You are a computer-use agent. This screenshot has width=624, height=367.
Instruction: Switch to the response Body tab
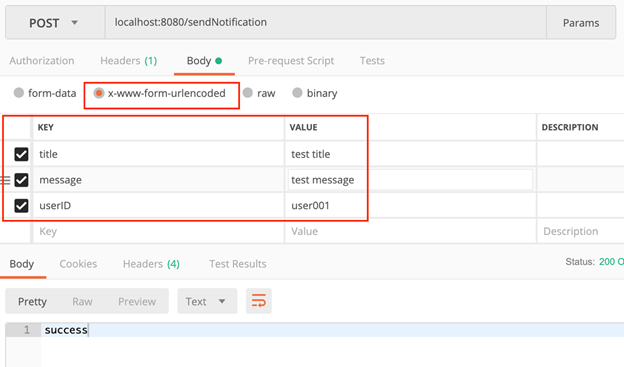pyautogui.click(x=22, y=264)
